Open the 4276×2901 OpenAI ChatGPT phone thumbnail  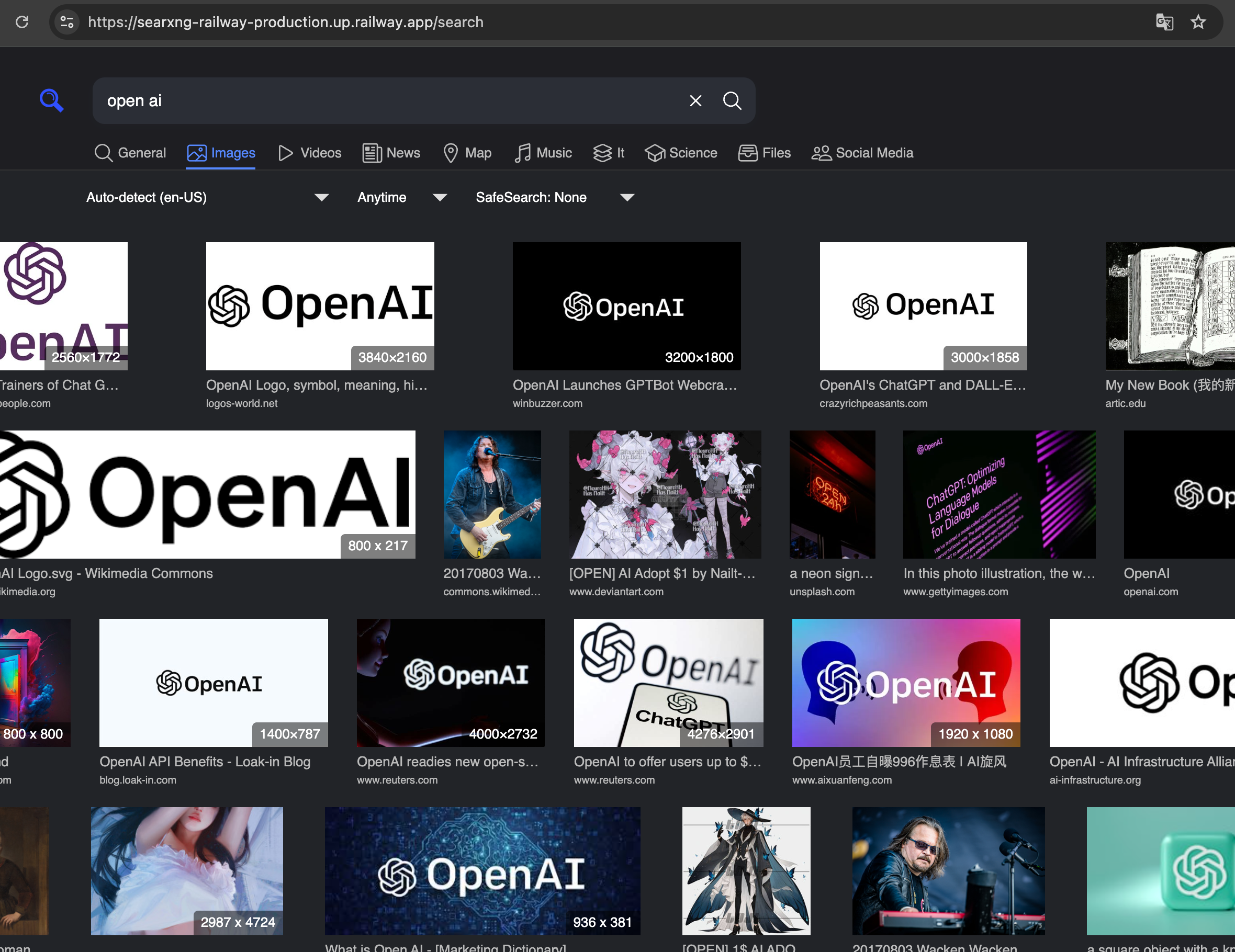point(668,683)
